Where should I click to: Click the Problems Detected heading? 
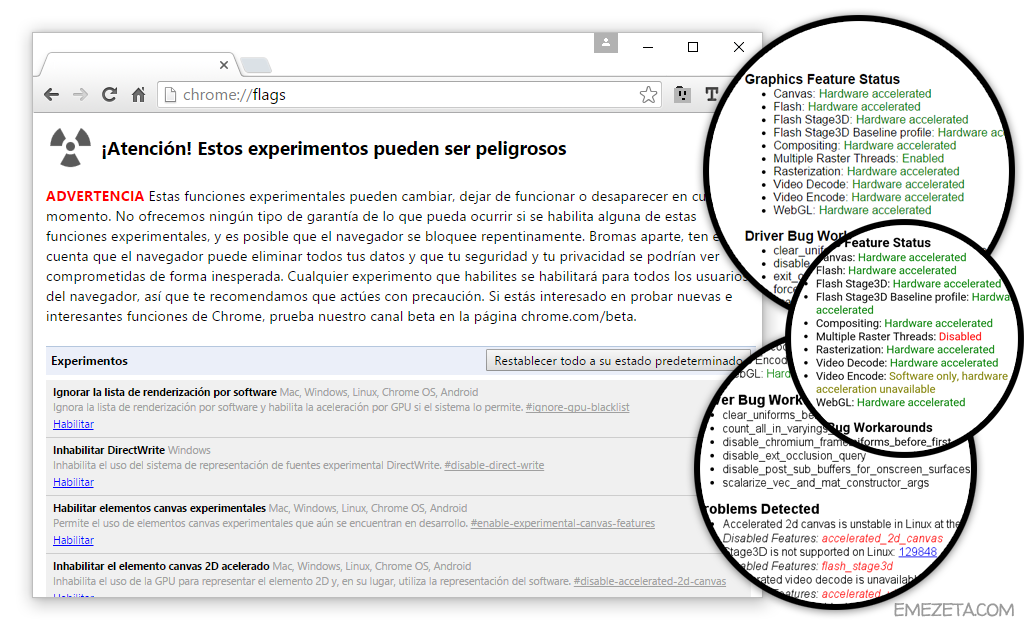(761, 509)
